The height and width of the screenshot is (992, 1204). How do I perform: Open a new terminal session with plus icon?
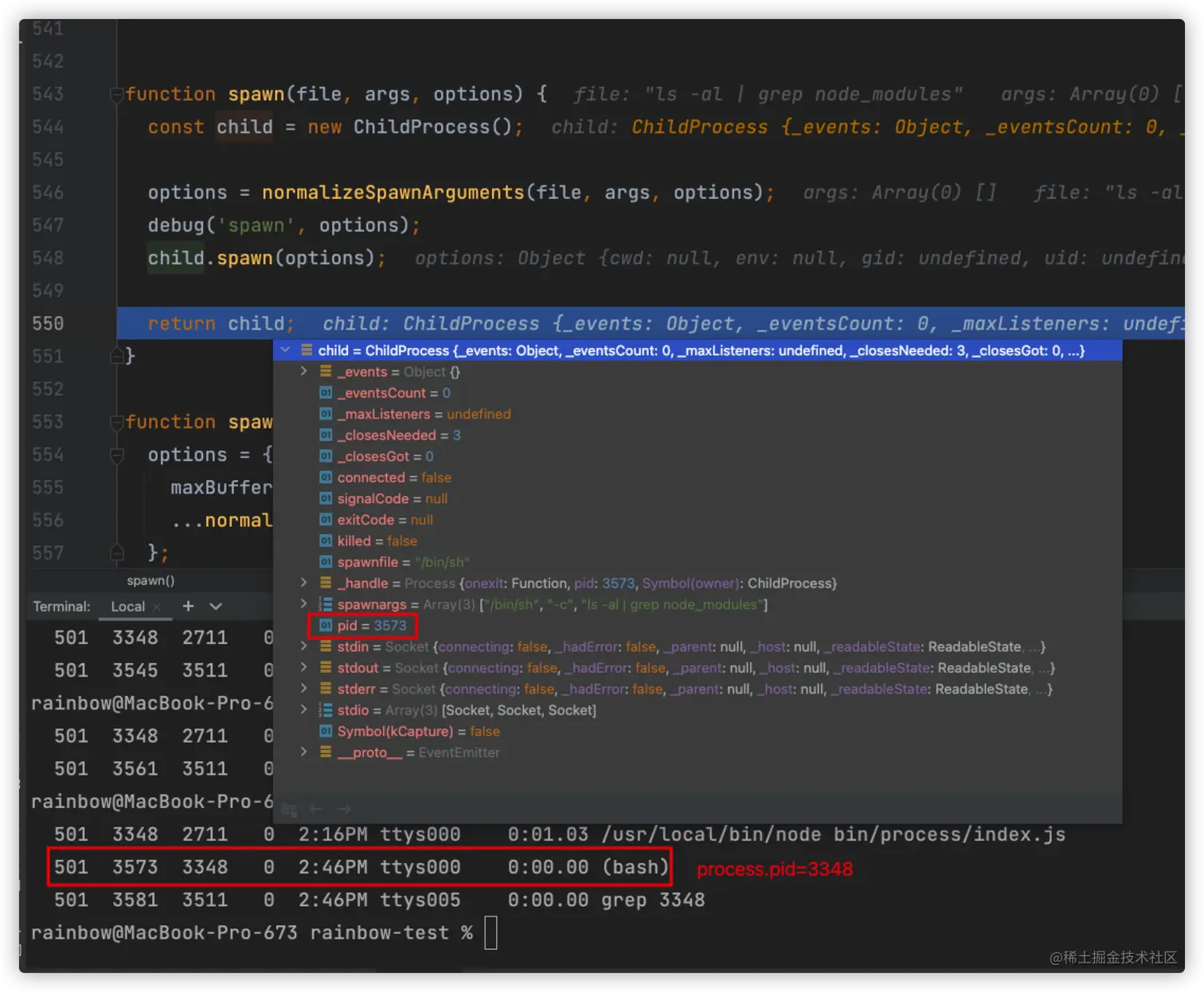tap(188, 606)
